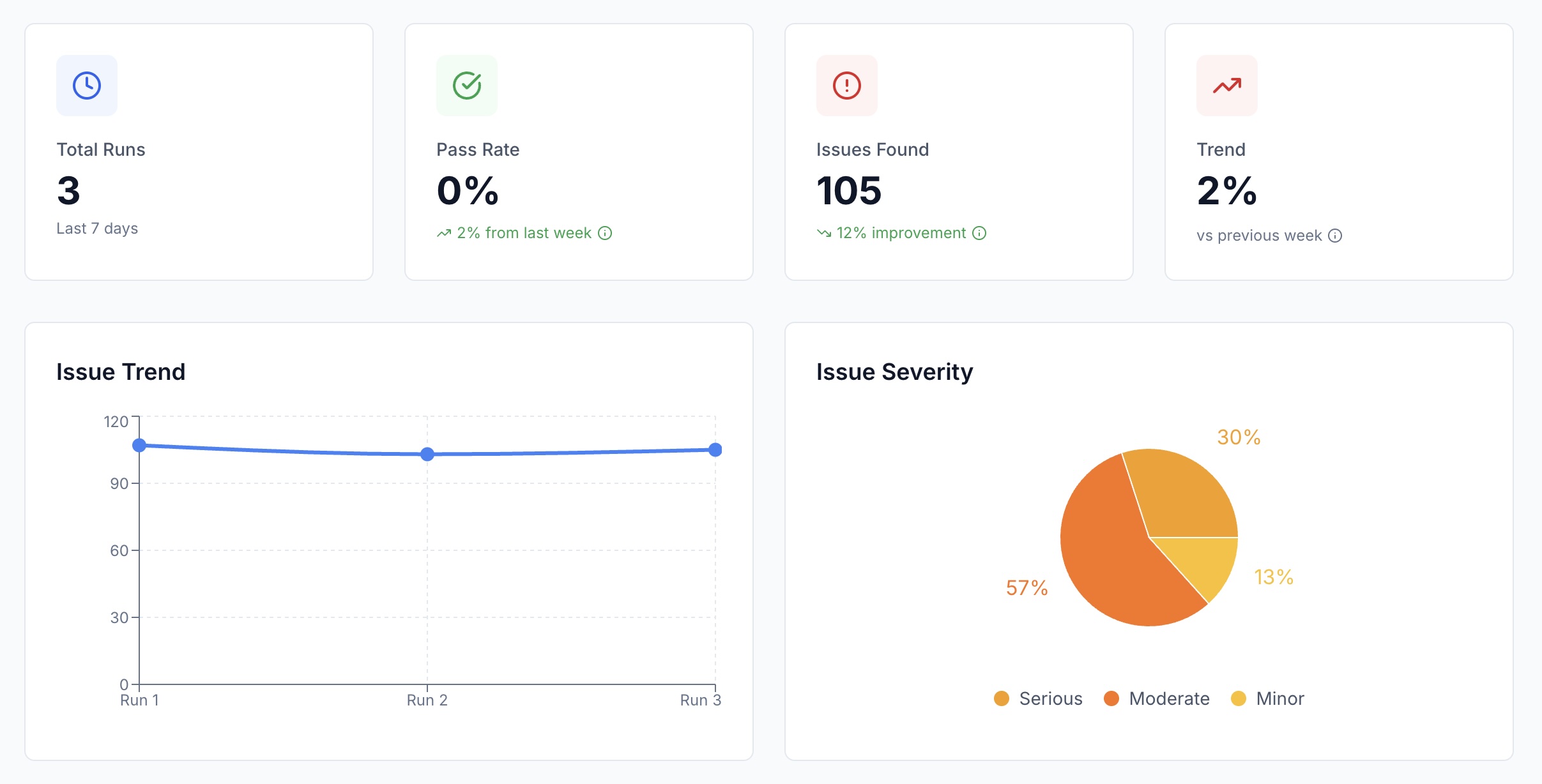Click the Run 2 data point on the line
This screenshot has height=784, width=1542.
[427, 453]
